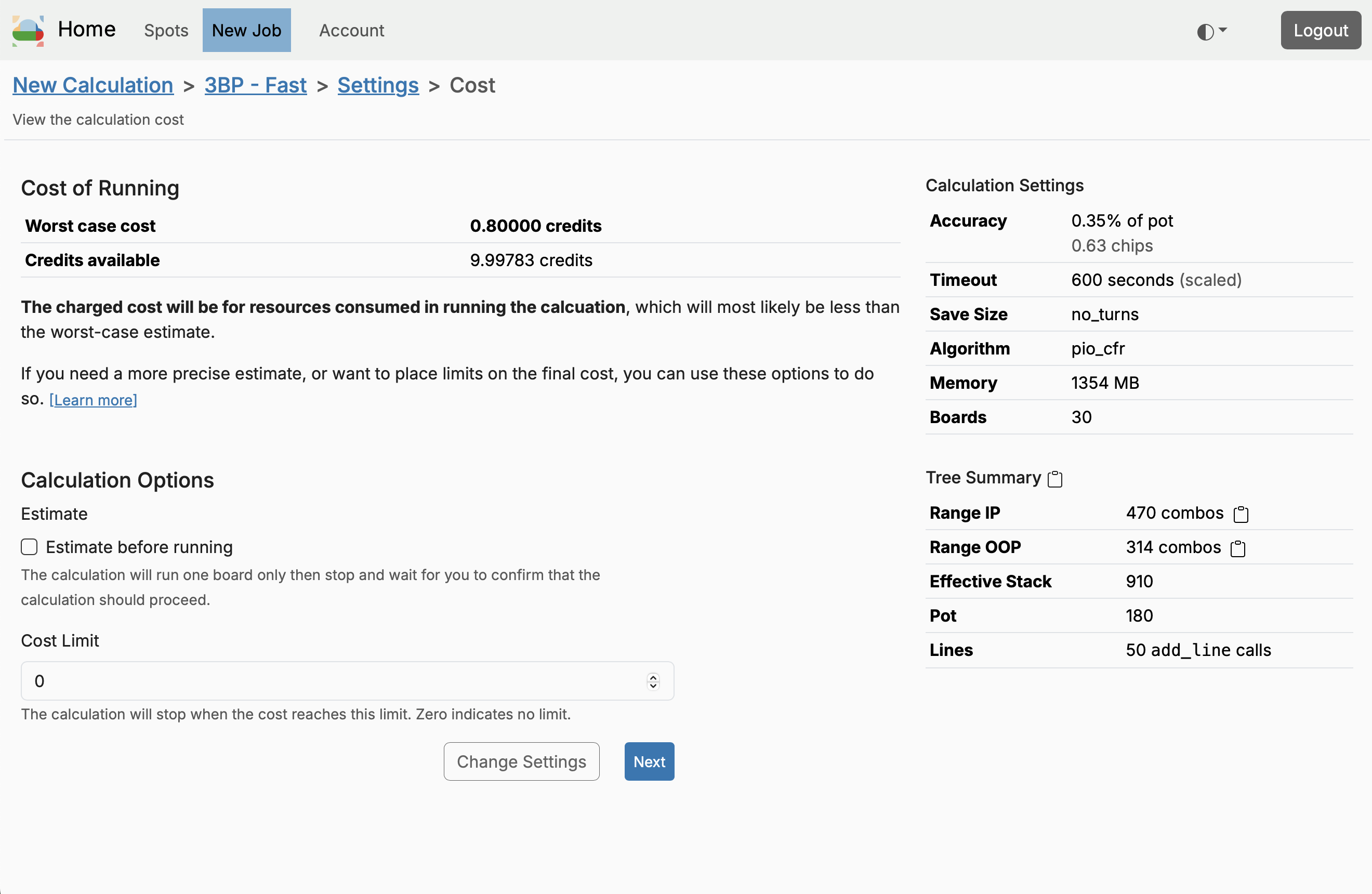1372x894 pixels.
Task: Click the Estimate before running label
Action: click(x=139, y=547)
